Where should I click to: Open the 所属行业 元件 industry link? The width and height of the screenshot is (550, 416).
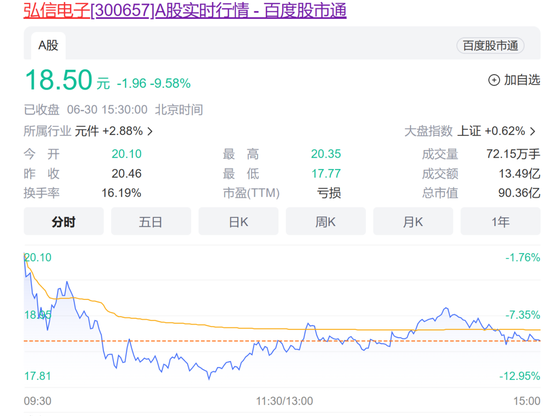[x=88, y=131]
